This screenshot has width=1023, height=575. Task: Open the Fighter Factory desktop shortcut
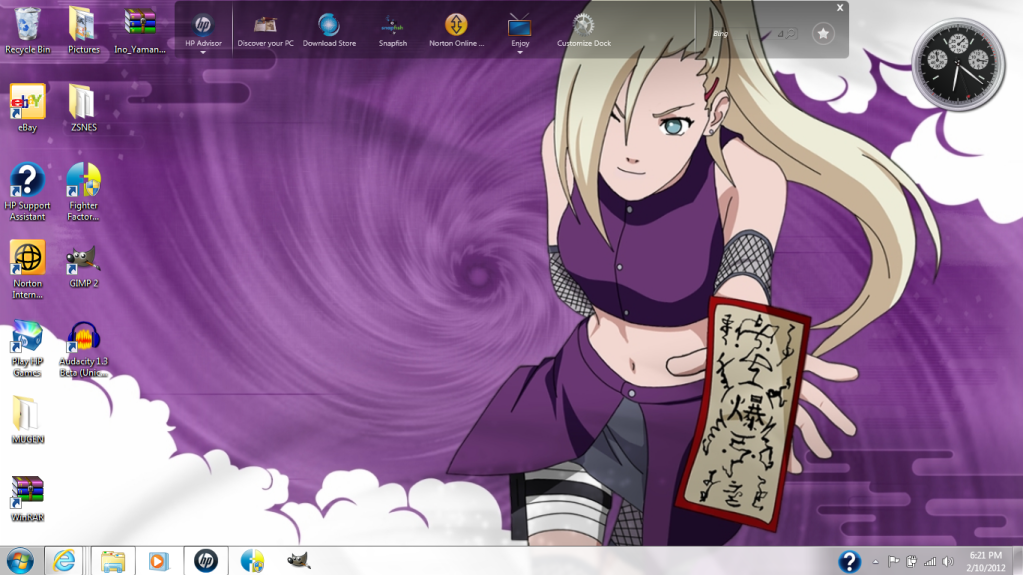[84, 192]
